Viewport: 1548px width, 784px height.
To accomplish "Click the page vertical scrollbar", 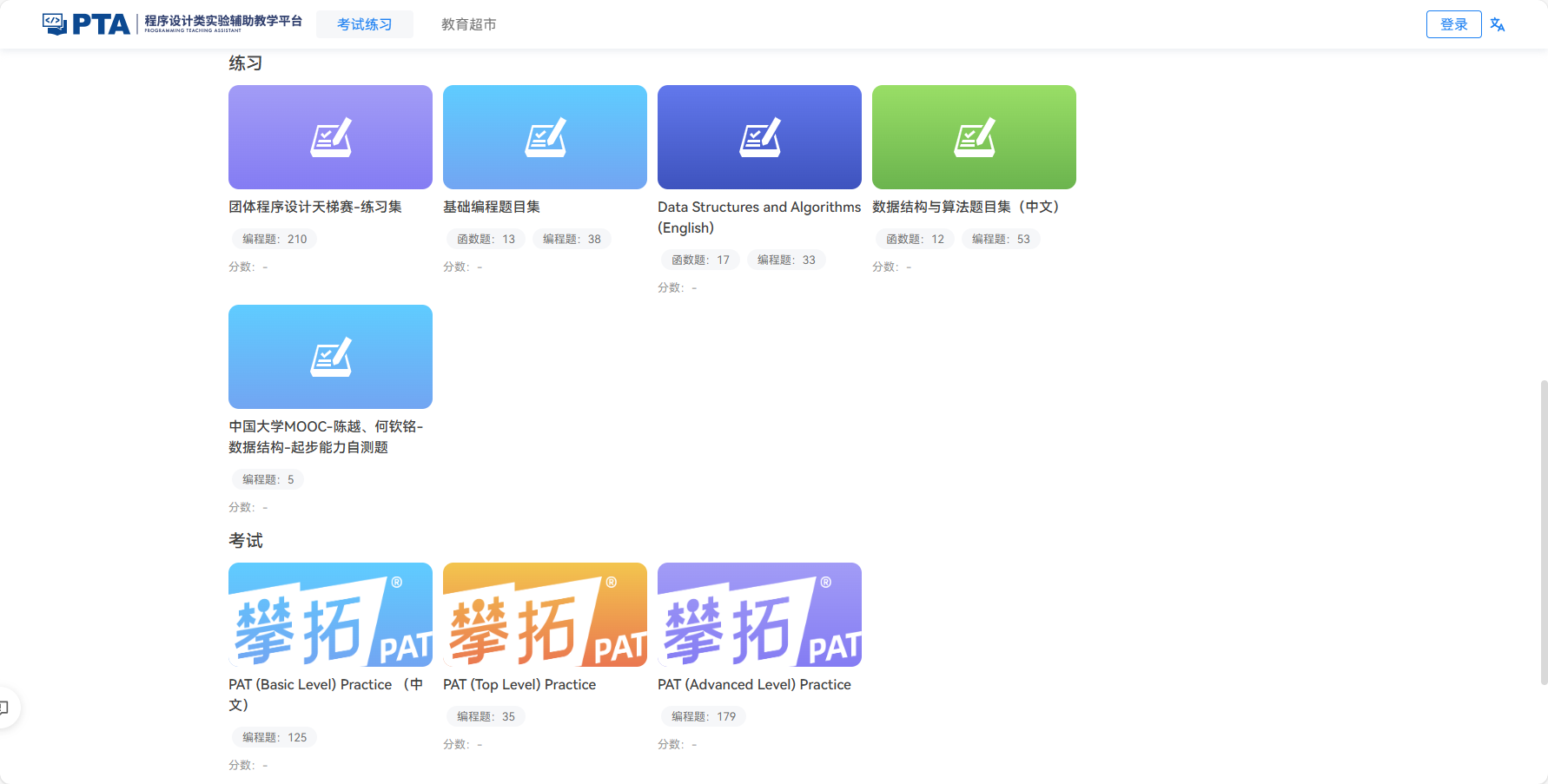I will coord(1543,531).
